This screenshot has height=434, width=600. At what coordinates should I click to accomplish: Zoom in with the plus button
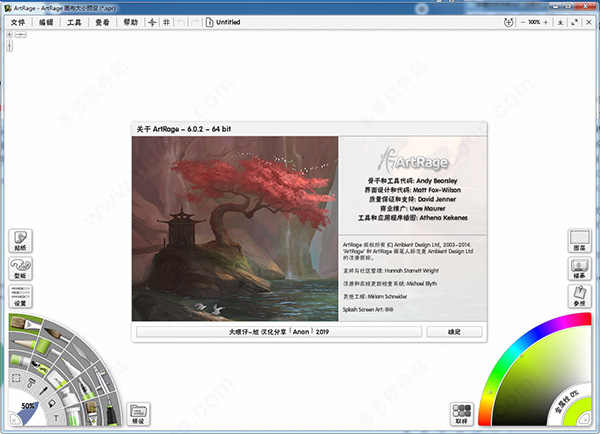click(546, 22)
